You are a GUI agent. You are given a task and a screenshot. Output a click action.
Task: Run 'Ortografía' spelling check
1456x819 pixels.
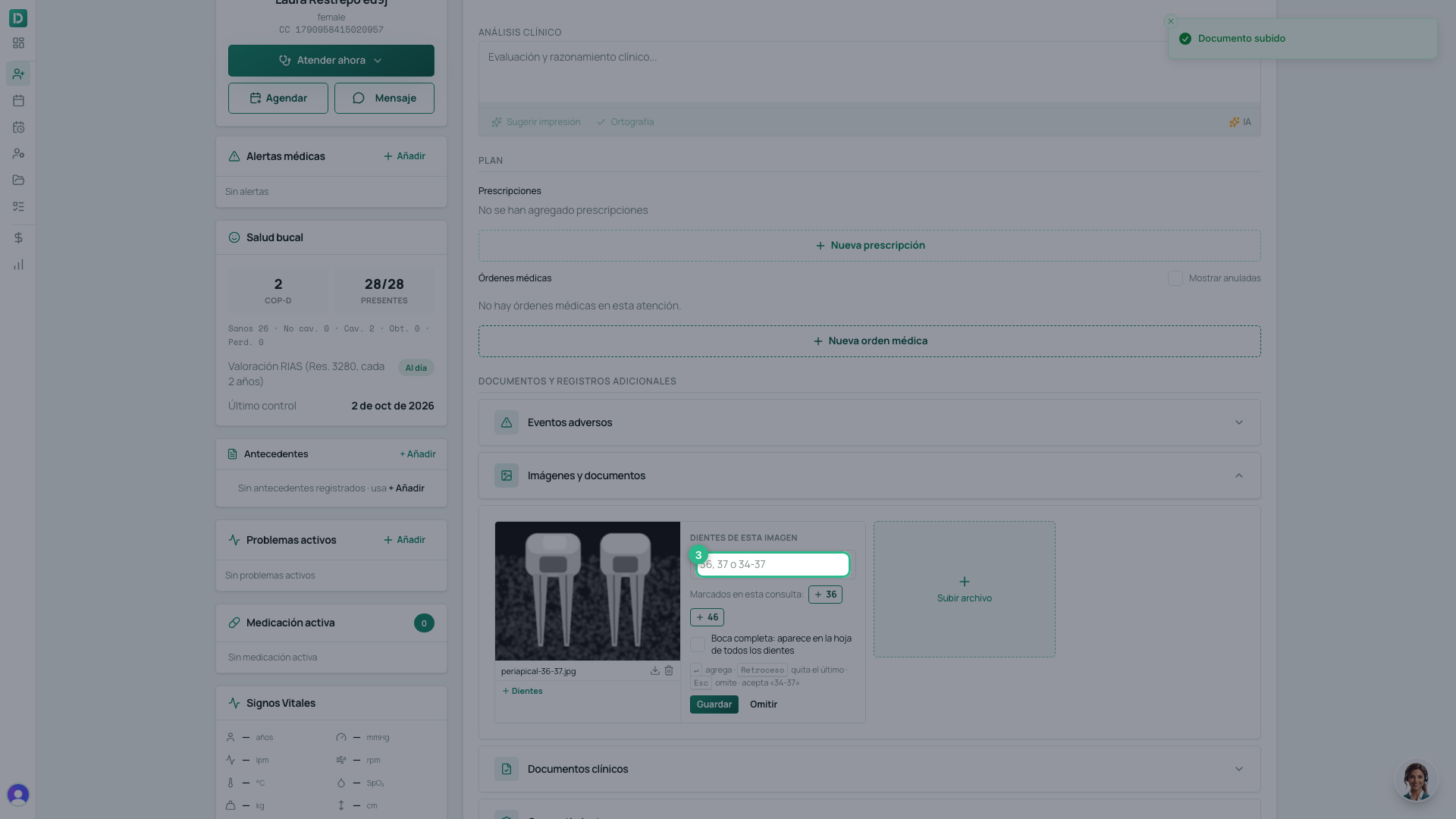625,122
